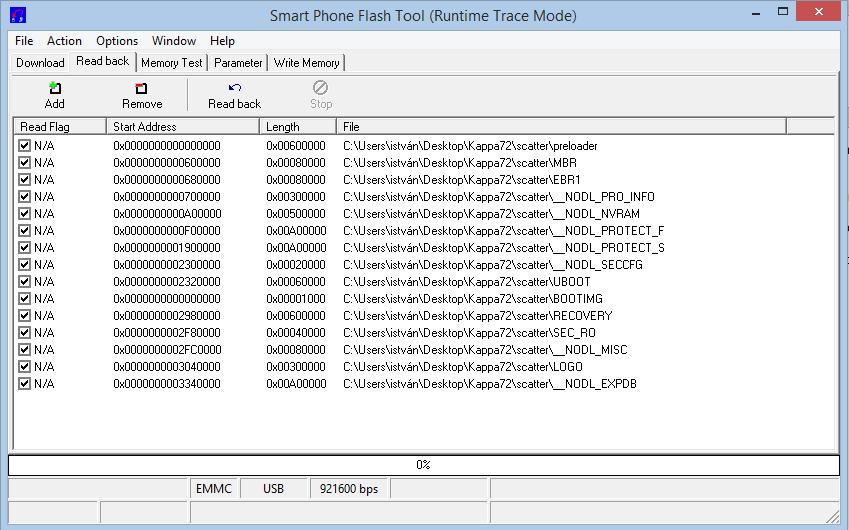Switch to the Download tab
Screen dimensions: 849x530
click(x=40, y=63)
